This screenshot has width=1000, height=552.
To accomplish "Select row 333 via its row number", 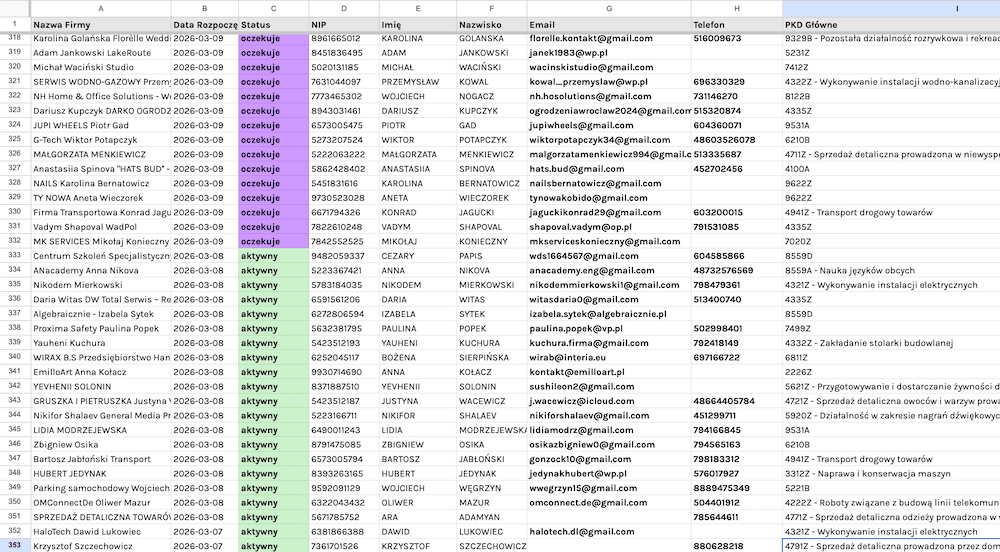I will click(14, 255).
